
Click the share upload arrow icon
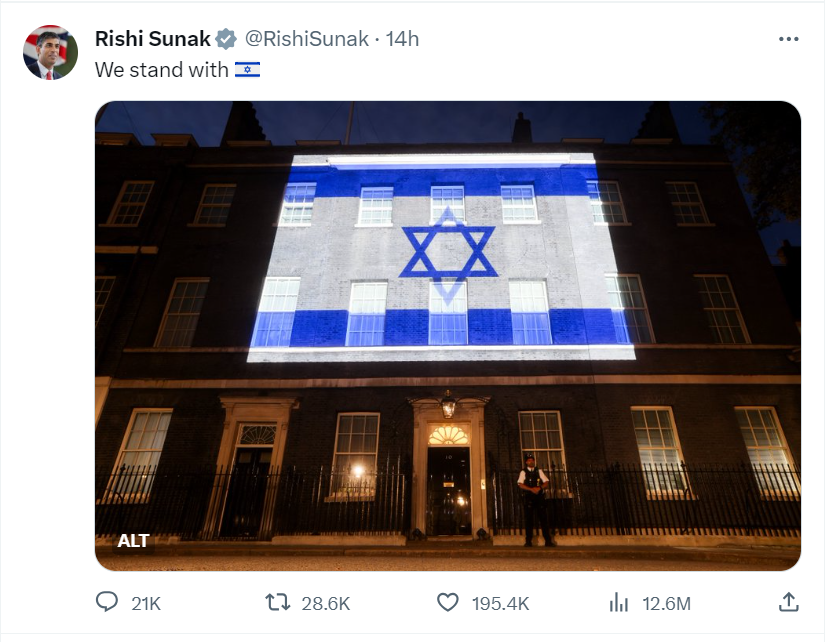[788, 602]
